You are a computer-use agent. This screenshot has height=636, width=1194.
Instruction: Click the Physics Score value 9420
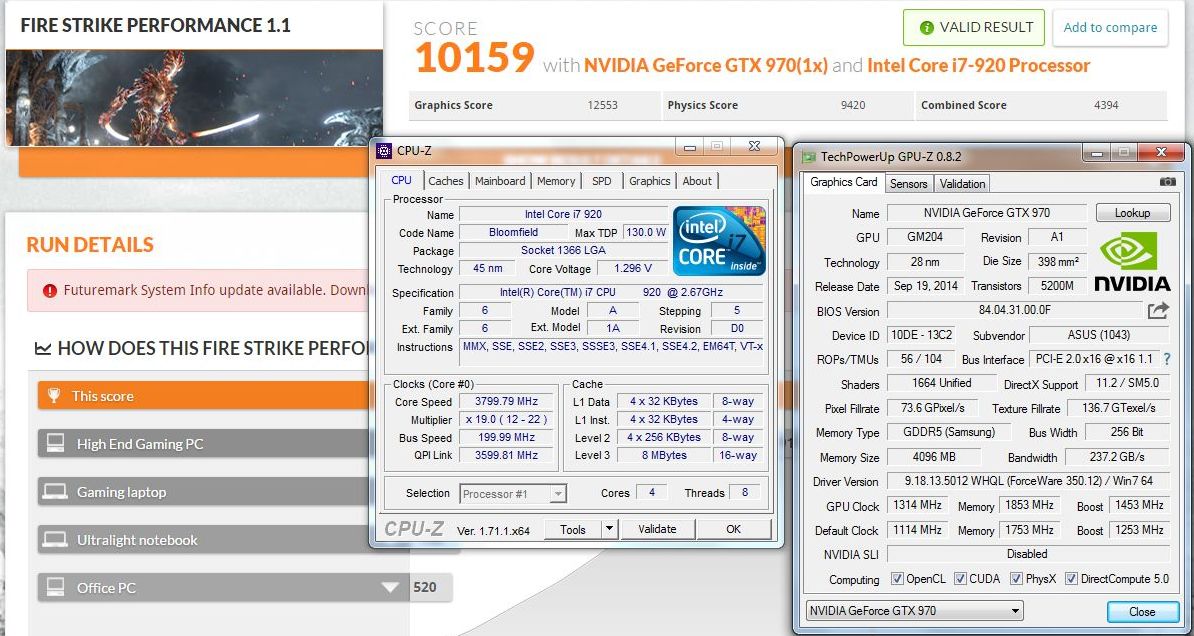(853, 105)
